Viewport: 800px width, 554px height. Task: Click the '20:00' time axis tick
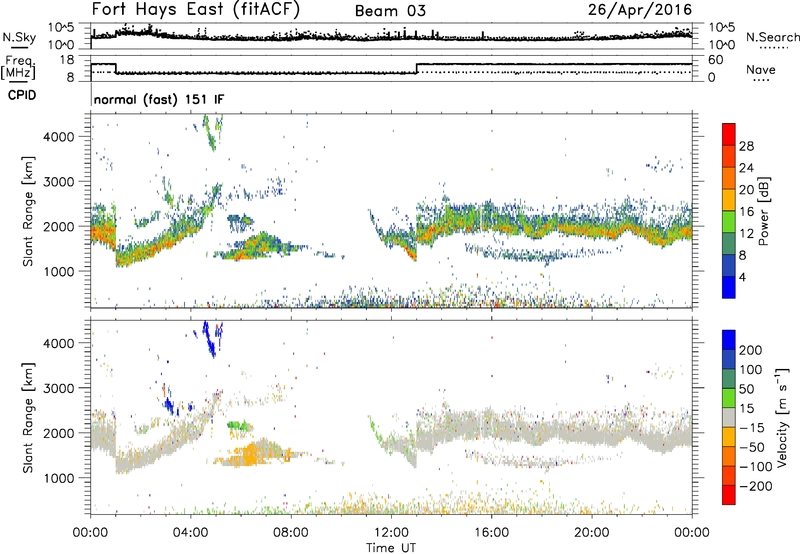tap(591, 533)
